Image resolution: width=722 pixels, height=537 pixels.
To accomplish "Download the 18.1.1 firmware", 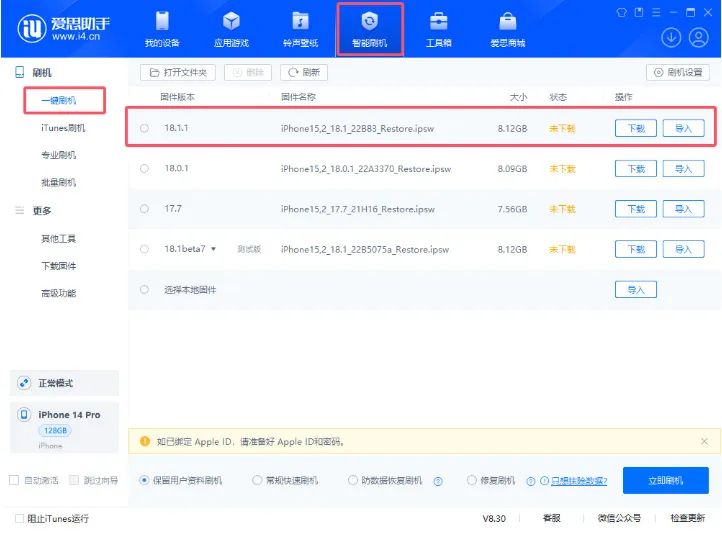I will coord(636,128).
